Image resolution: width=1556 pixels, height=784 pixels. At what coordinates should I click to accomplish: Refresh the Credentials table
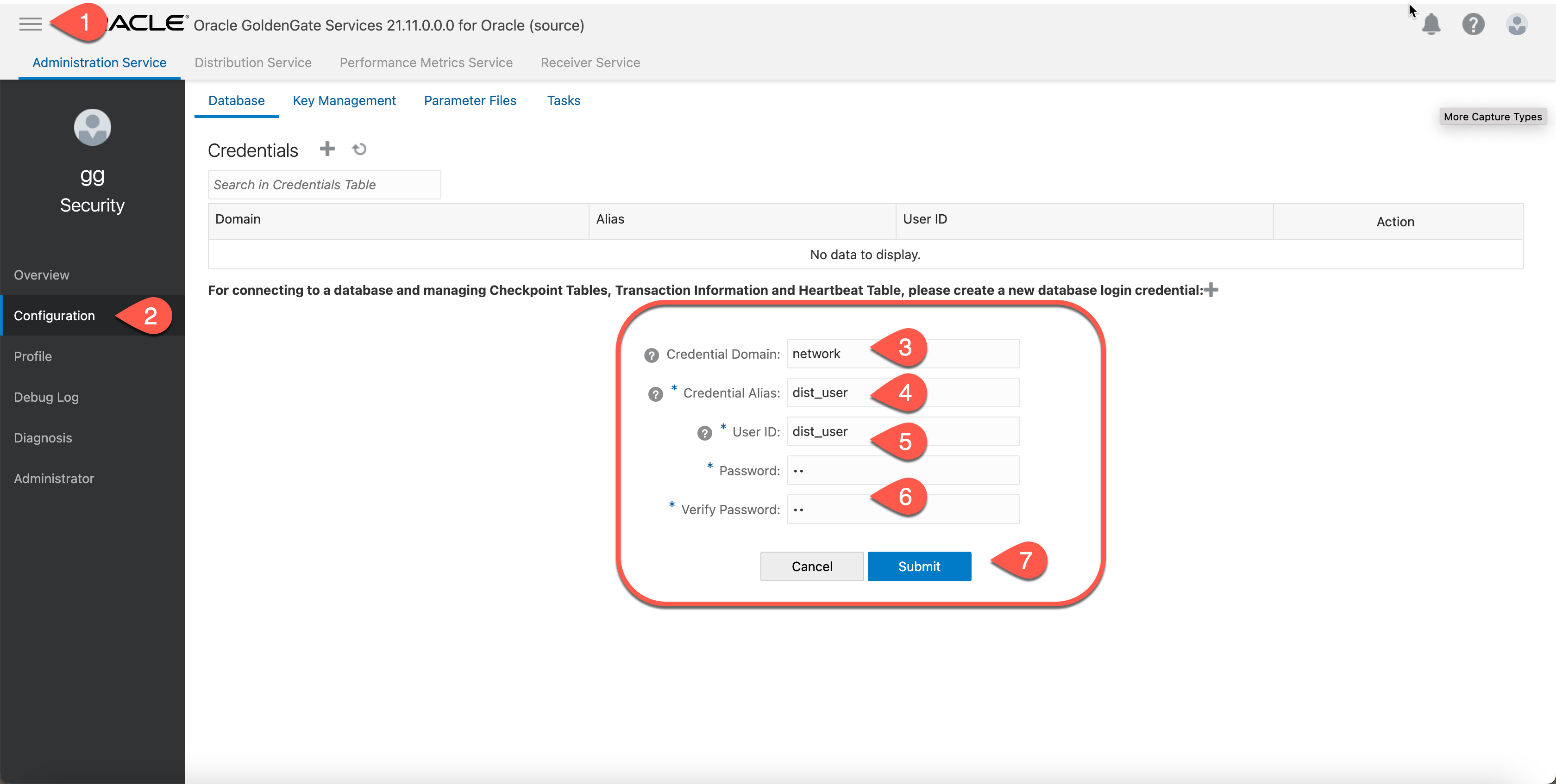click(x=359, y=149)
